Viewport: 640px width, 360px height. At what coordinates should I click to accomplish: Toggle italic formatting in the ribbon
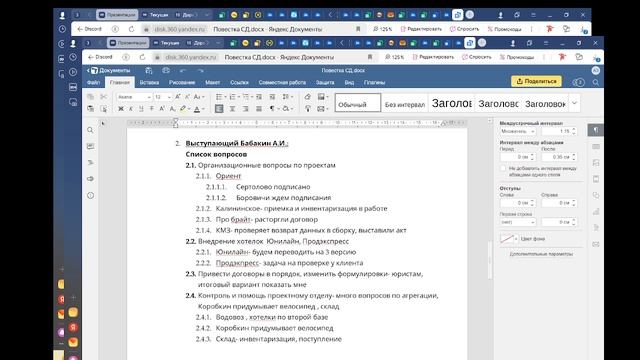pyautogui.click(x=131, y=109)
